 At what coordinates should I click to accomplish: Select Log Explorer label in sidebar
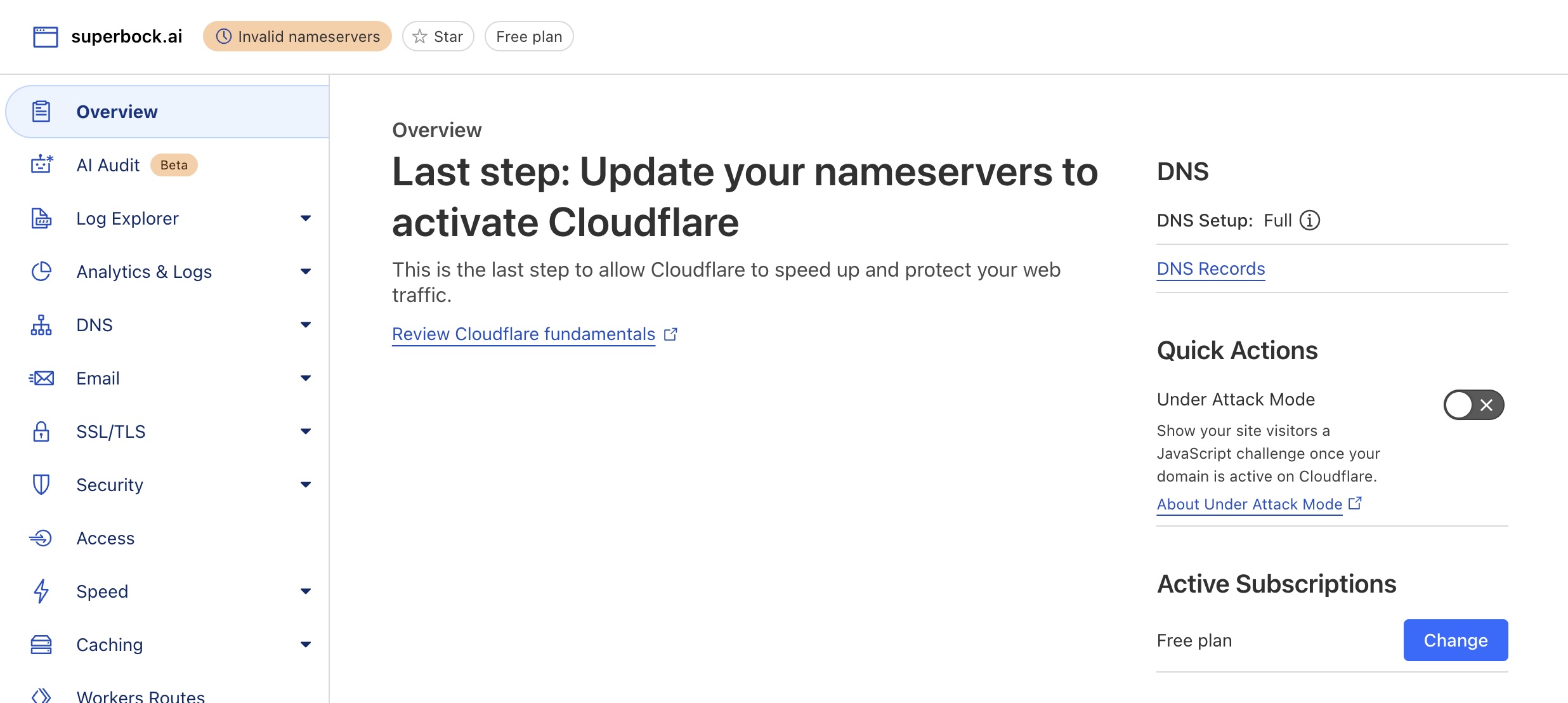tap(127, 218)
